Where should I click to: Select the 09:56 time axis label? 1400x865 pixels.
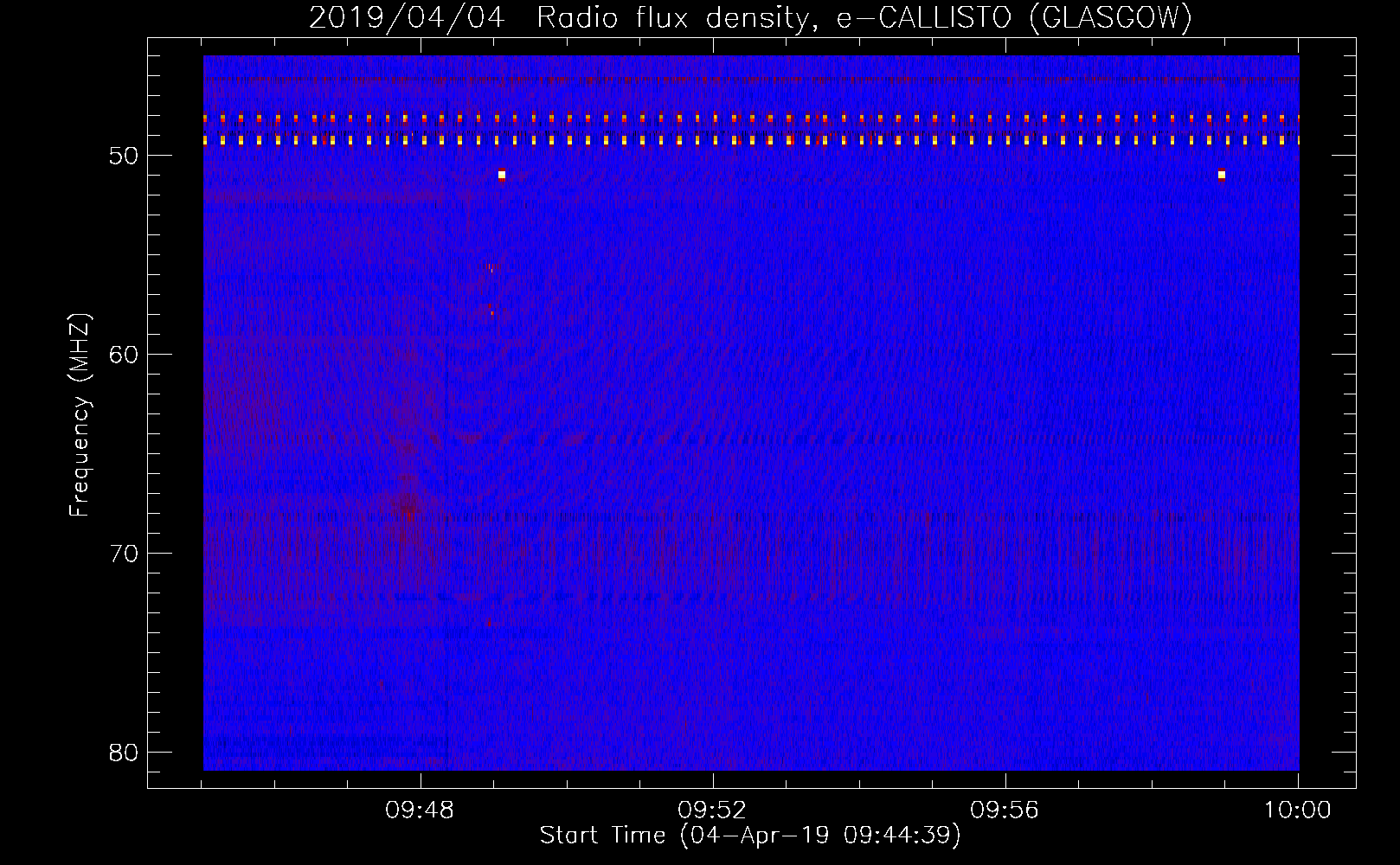[x=1005, y=811]
